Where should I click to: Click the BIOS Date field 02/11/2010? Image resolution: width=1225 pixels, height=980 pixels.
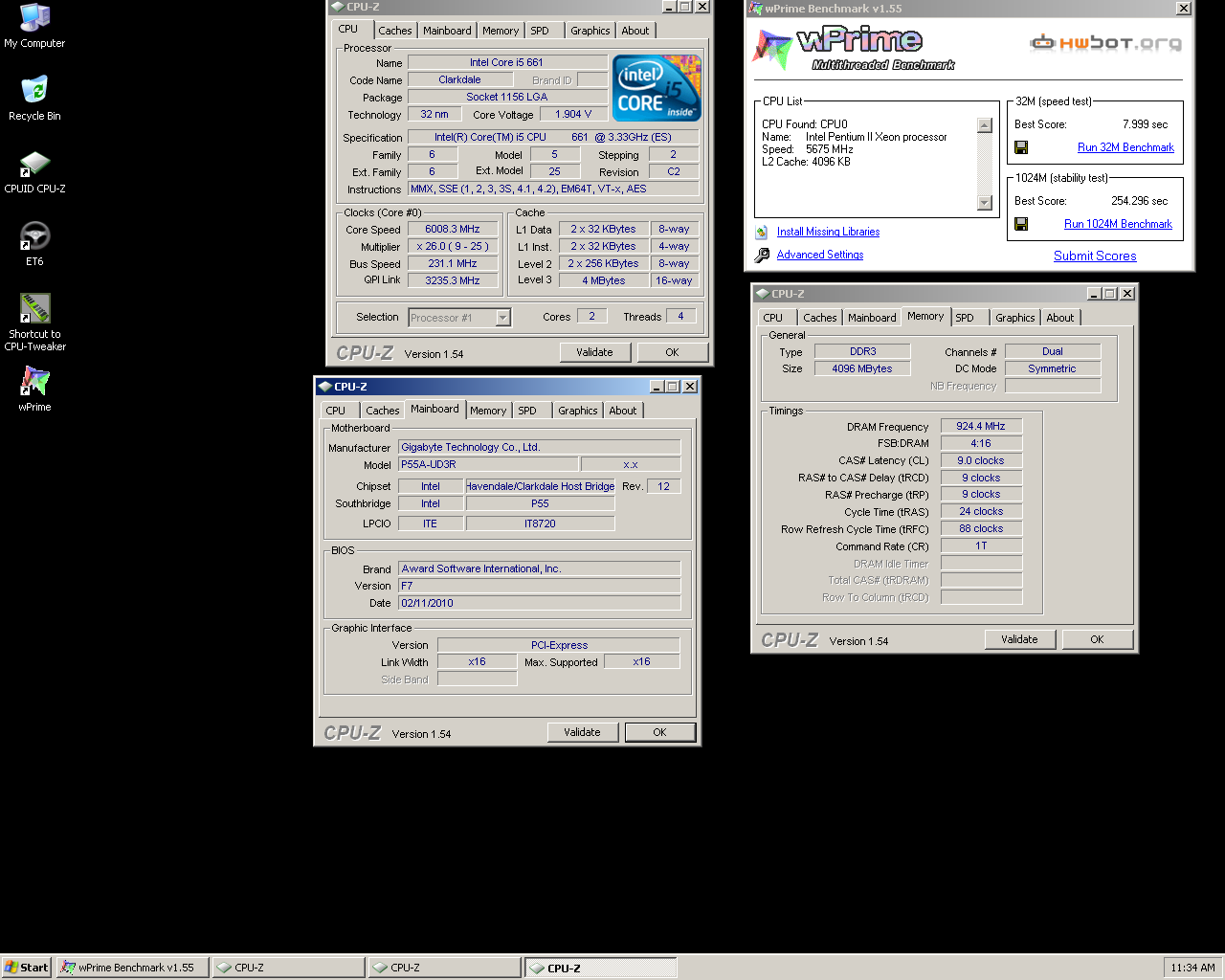click(539, 603)
